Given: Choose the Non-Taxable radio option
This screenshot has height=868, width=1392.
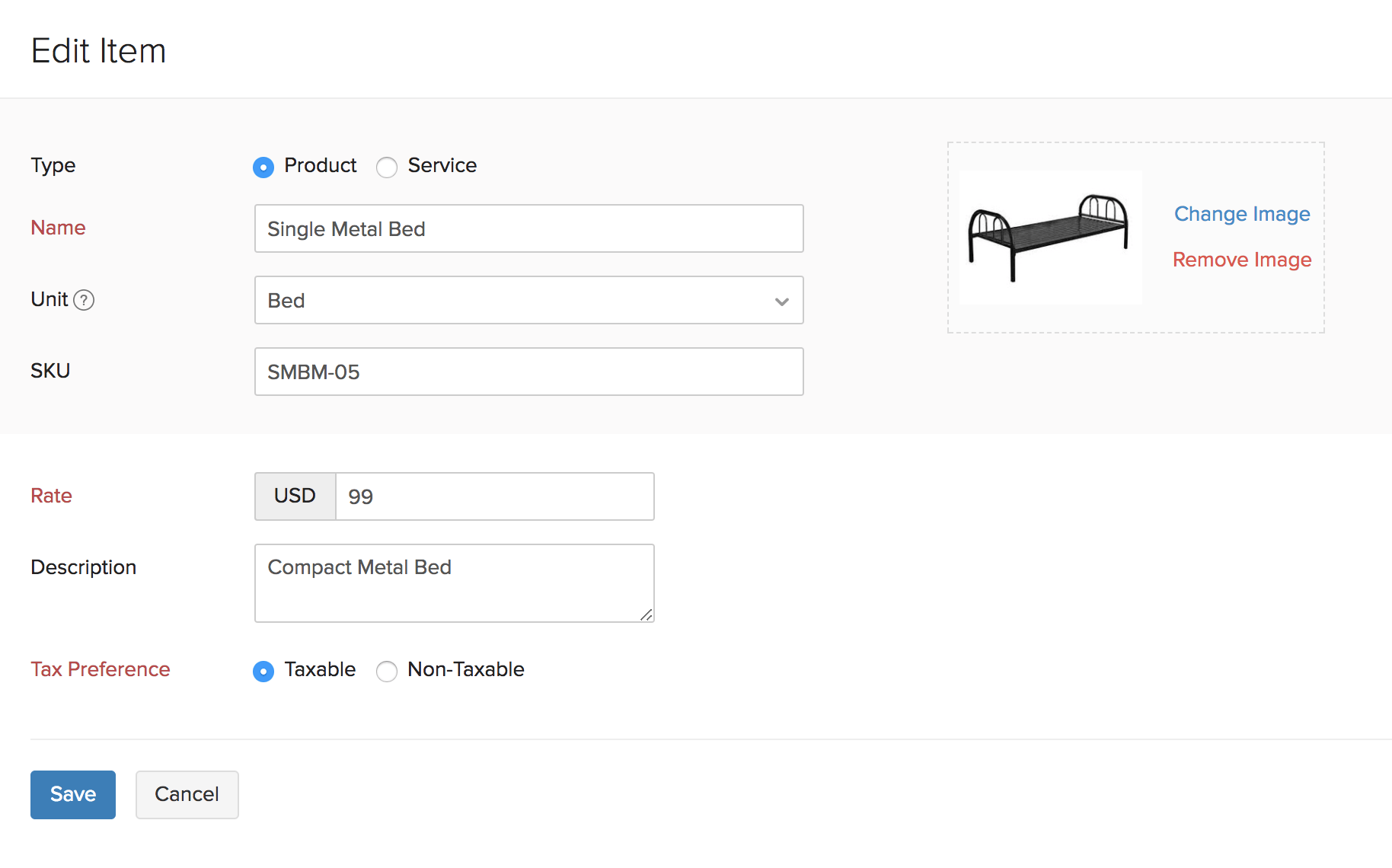Looking at the screenshot, I should pos(387,671).
